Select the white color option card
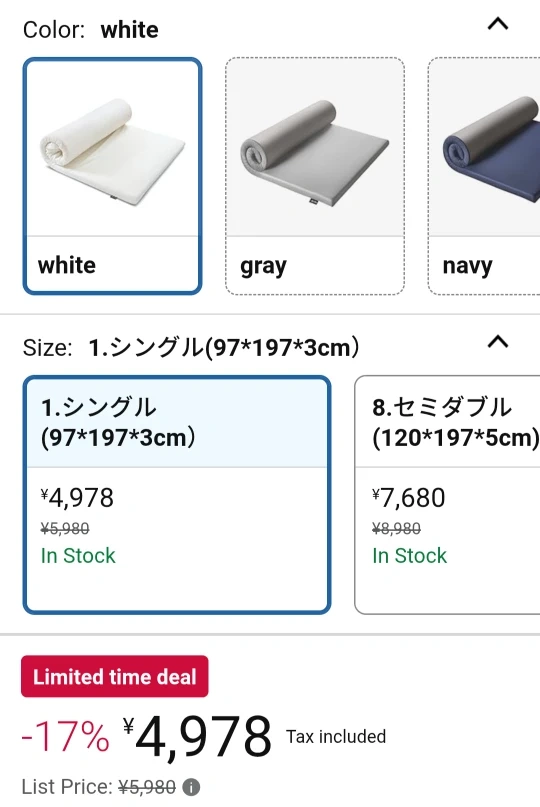 click(112, 176)
